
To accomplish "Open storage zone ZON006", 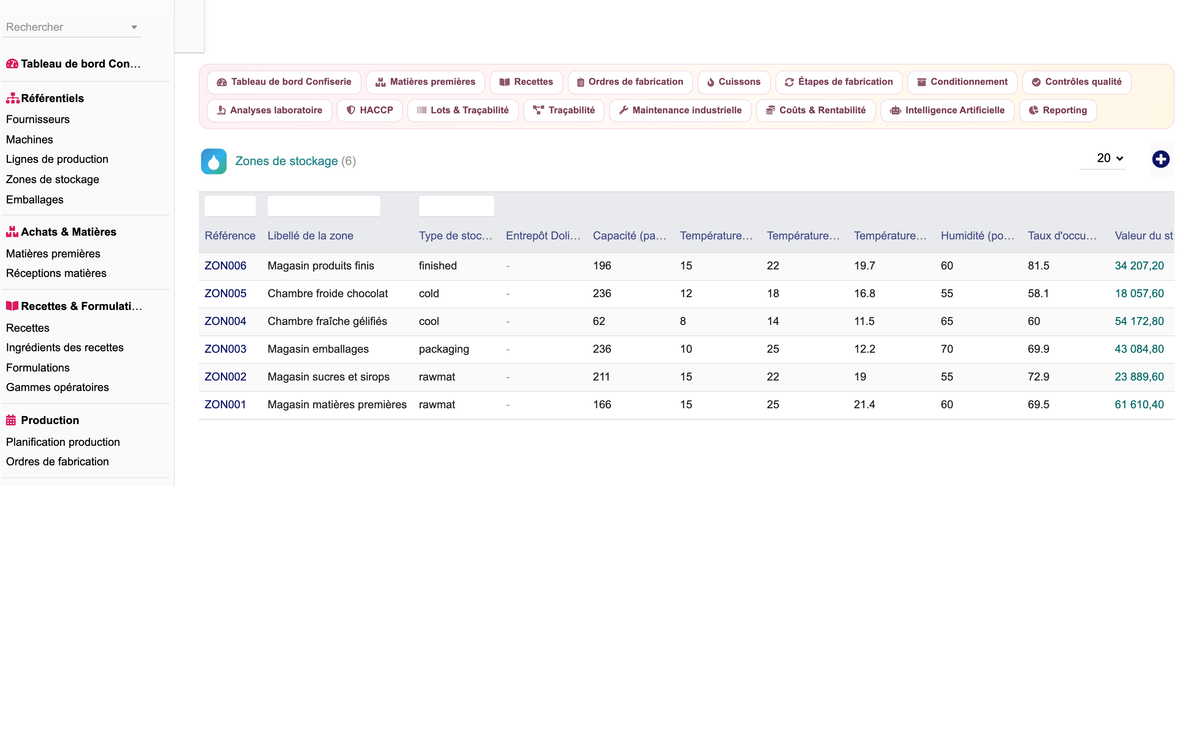I will 225,266.
